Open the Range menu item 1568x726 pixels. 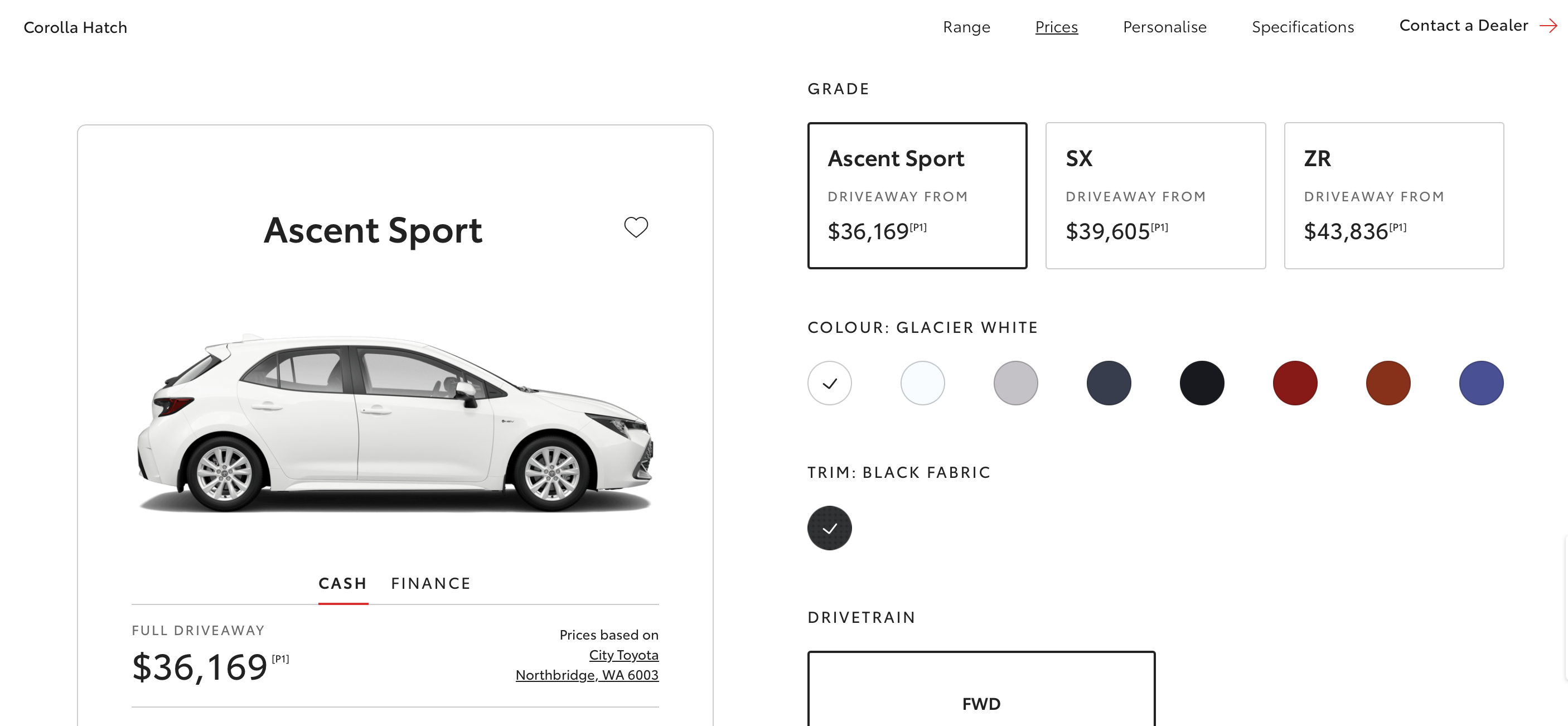click(x=966, y=27)
